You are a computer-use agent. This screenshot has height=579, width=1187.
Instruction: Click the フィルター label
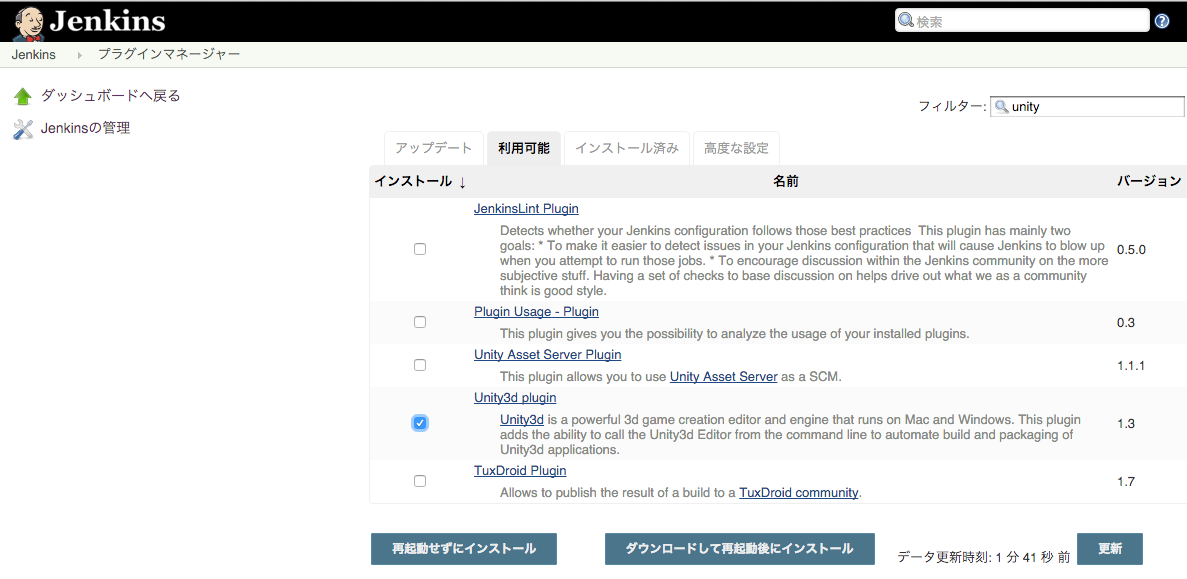click(952, 107)
